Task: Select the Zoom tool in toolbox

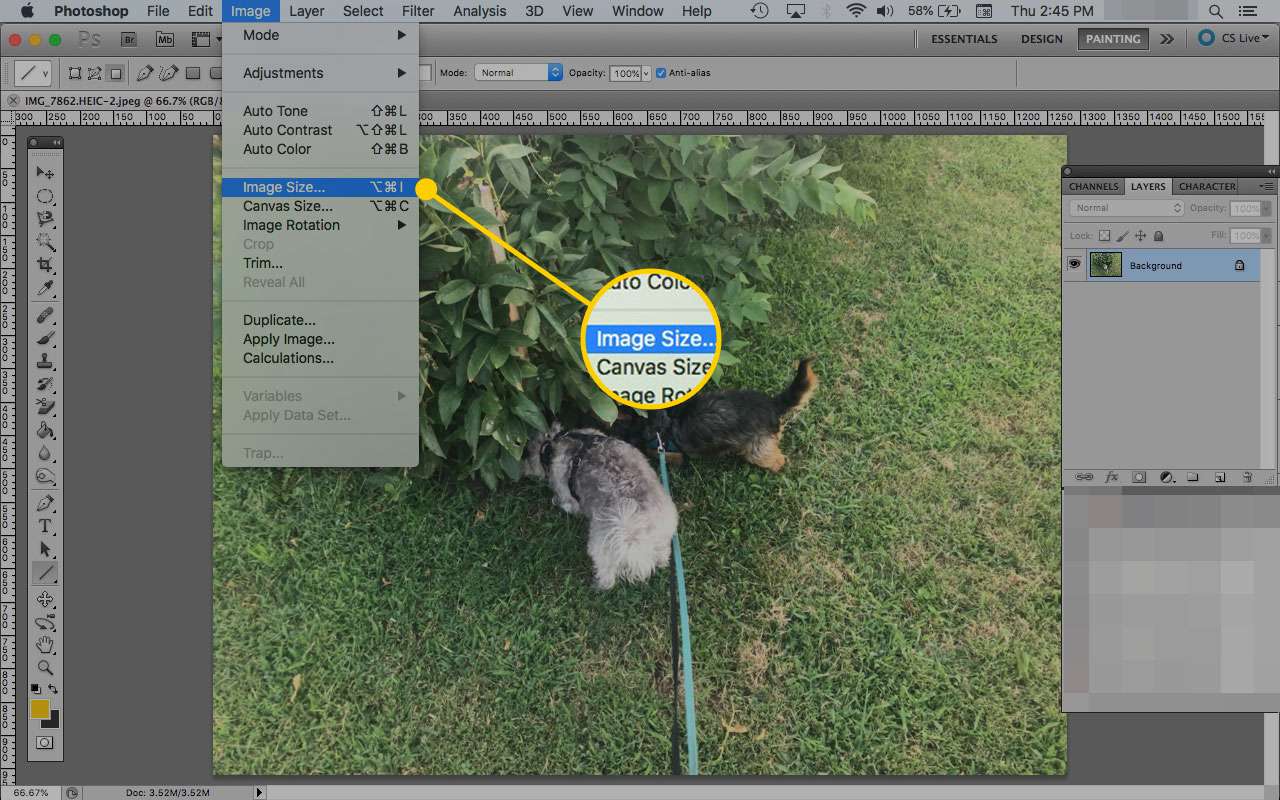Action: click(45, 668)
